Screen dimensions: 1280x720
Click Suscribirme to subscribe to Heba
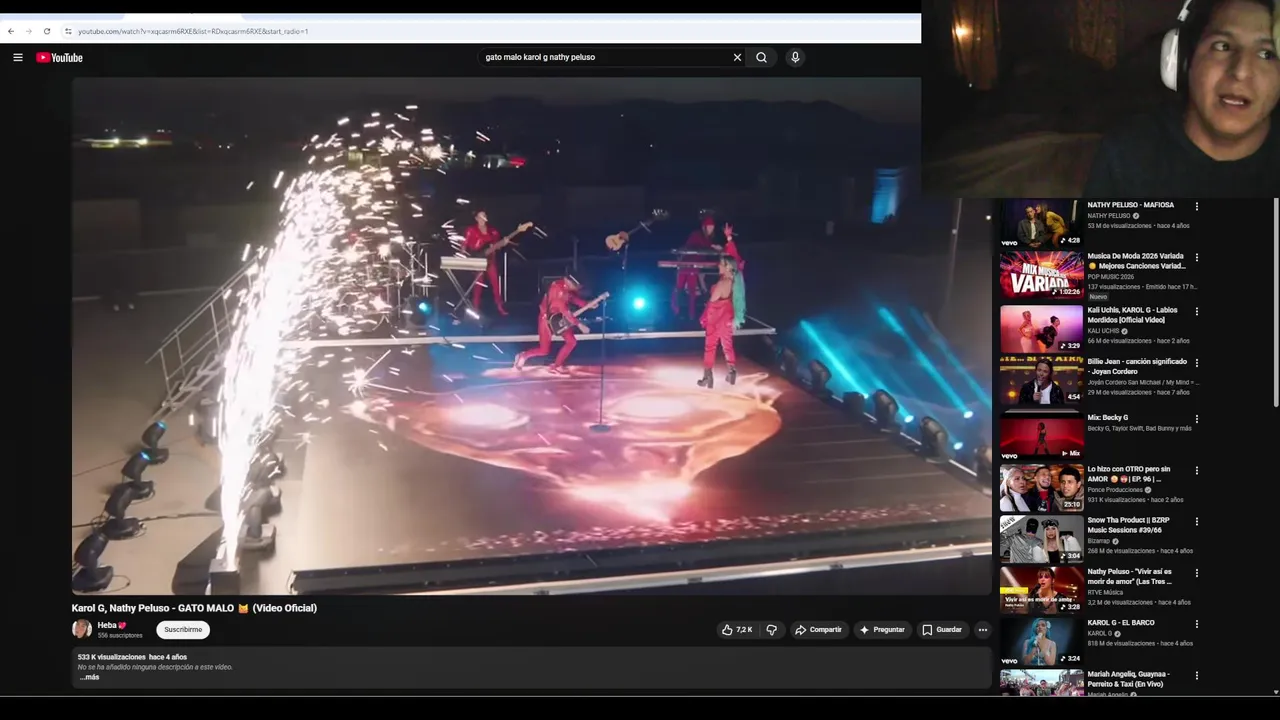(183, 630)
